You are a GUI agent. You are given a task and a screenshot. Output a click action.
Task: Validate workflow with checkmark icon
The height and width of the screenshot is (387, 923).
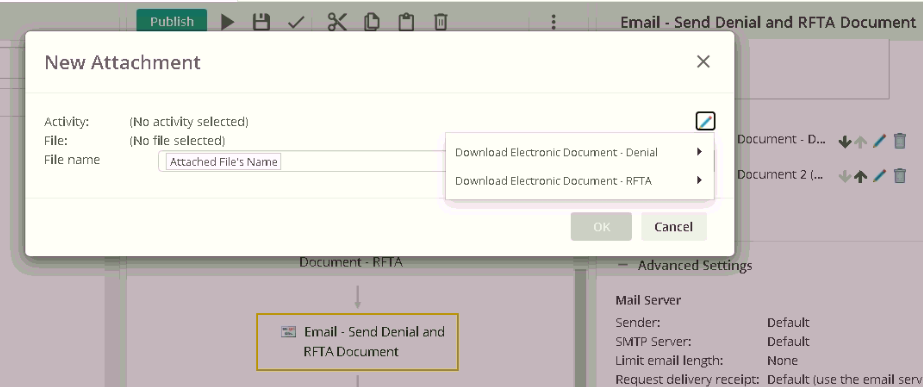tap(296, 22)
